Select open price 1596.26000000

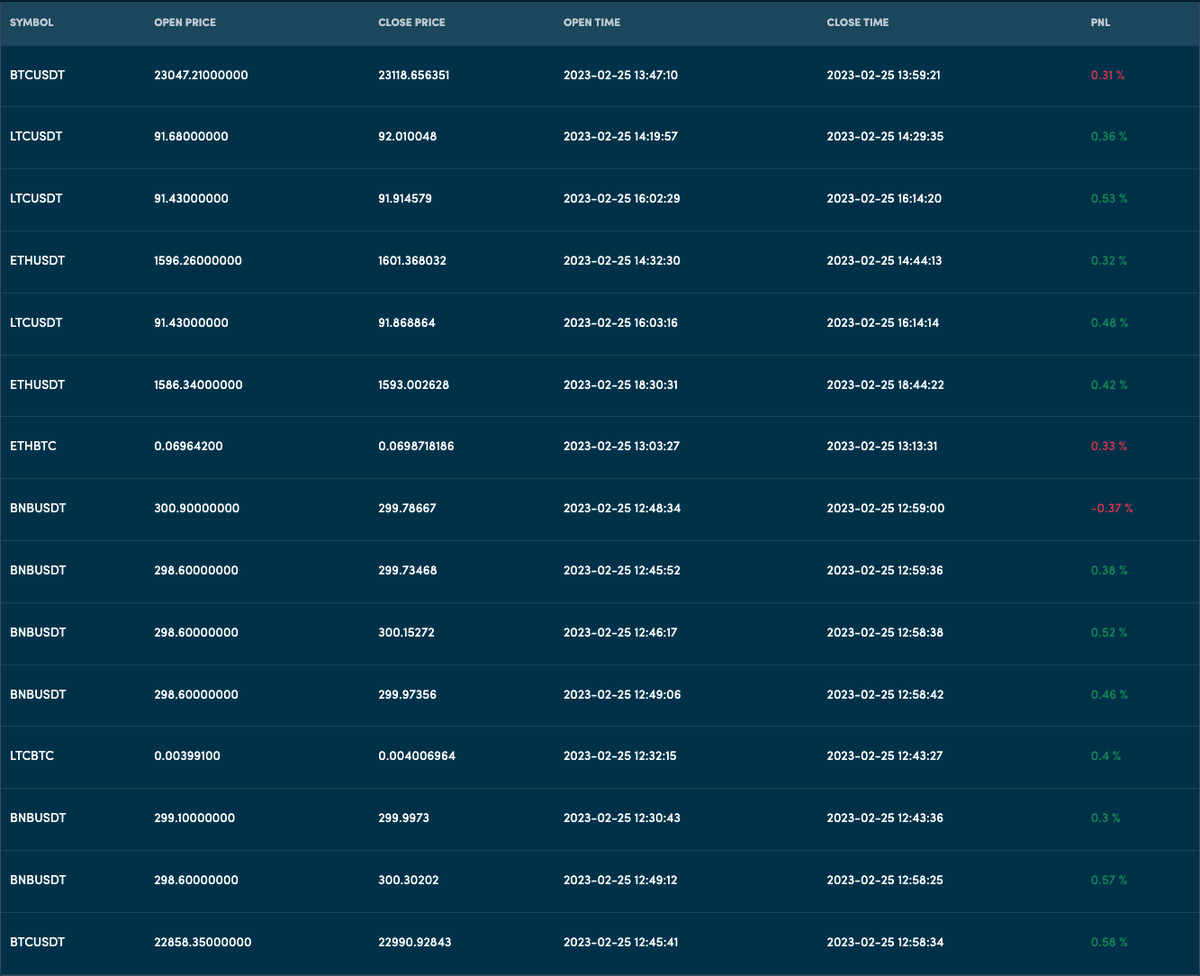point(198,261)
